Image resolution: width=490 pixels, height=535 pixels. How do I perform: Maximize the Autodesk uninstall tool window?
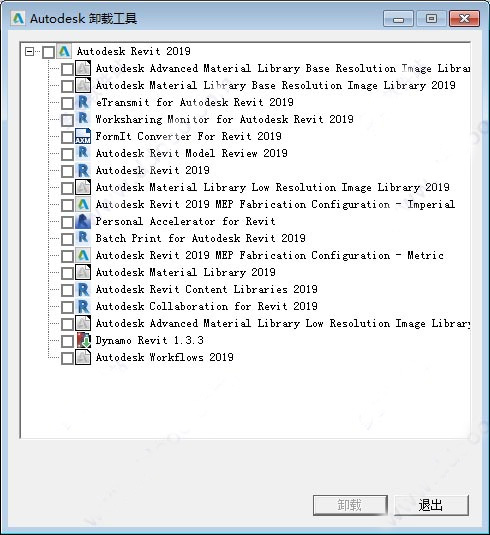tap(431, 18)
